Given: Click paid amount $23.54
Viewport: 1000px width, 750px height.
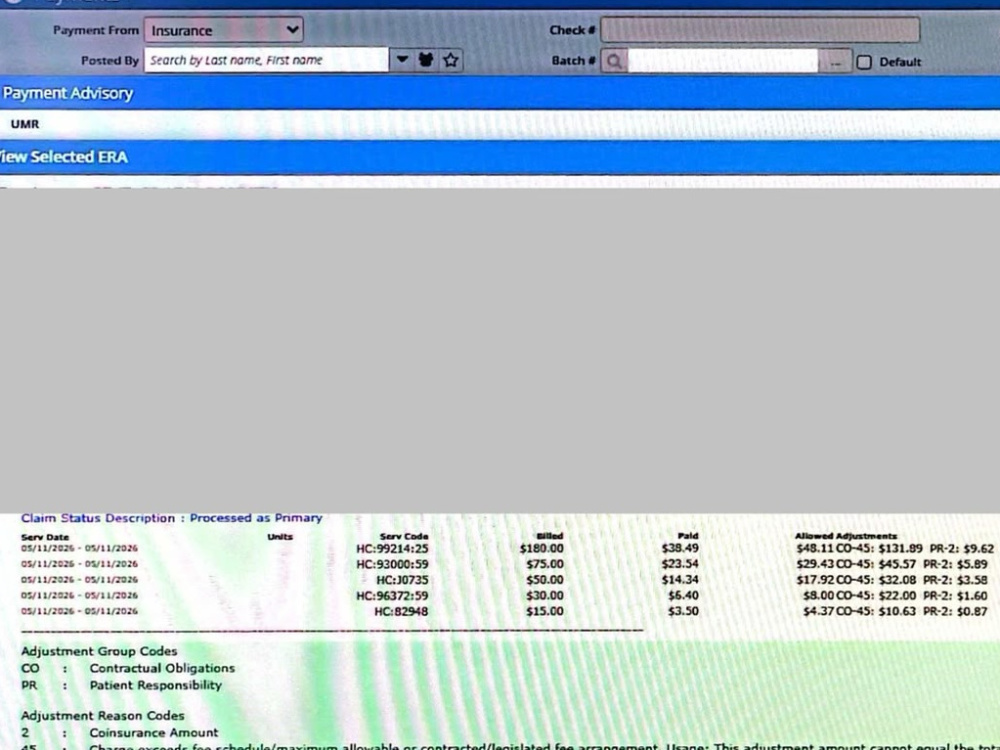Looking at the screenshot, I should click(680, 564).
